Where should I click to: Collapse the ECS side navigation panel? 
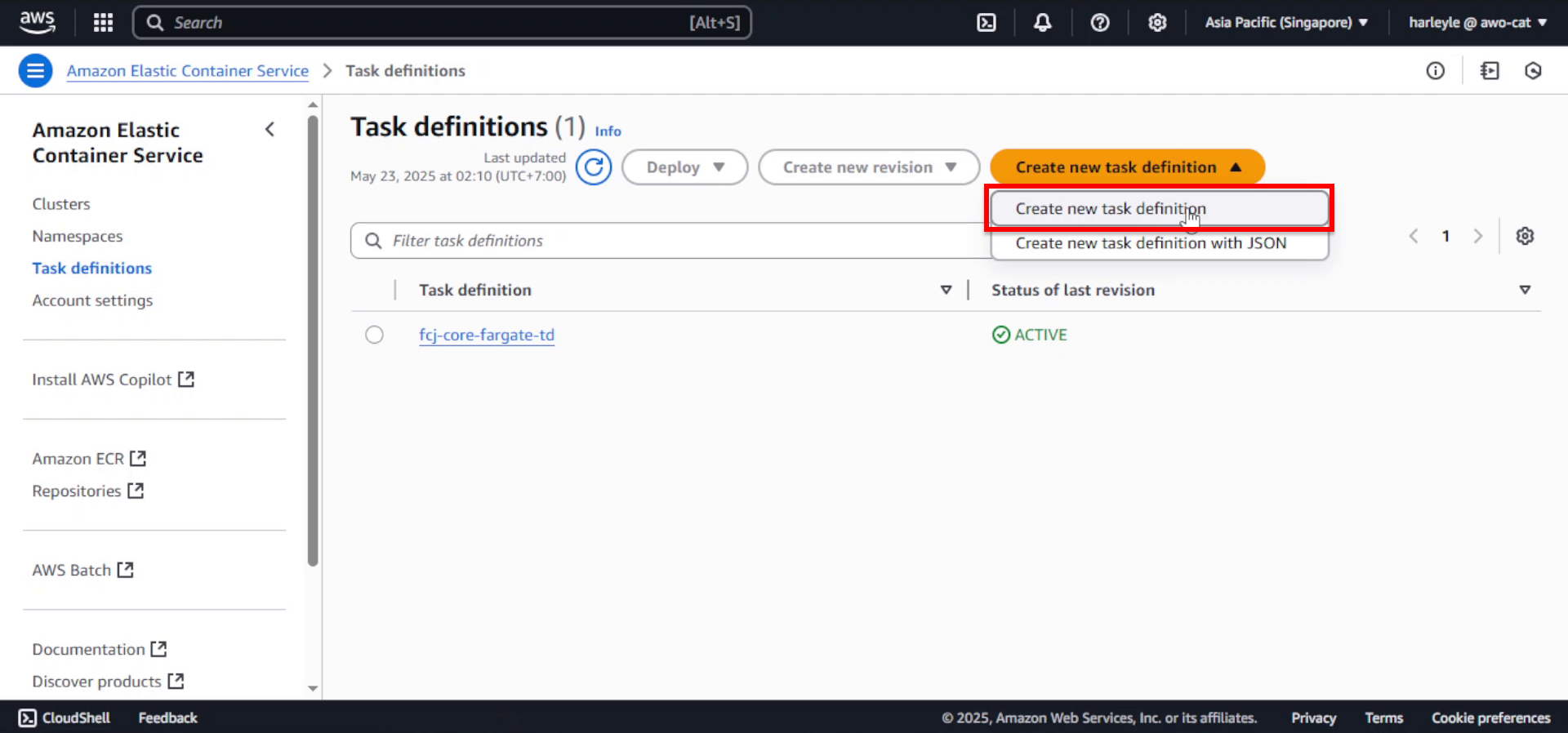[270, 130]
